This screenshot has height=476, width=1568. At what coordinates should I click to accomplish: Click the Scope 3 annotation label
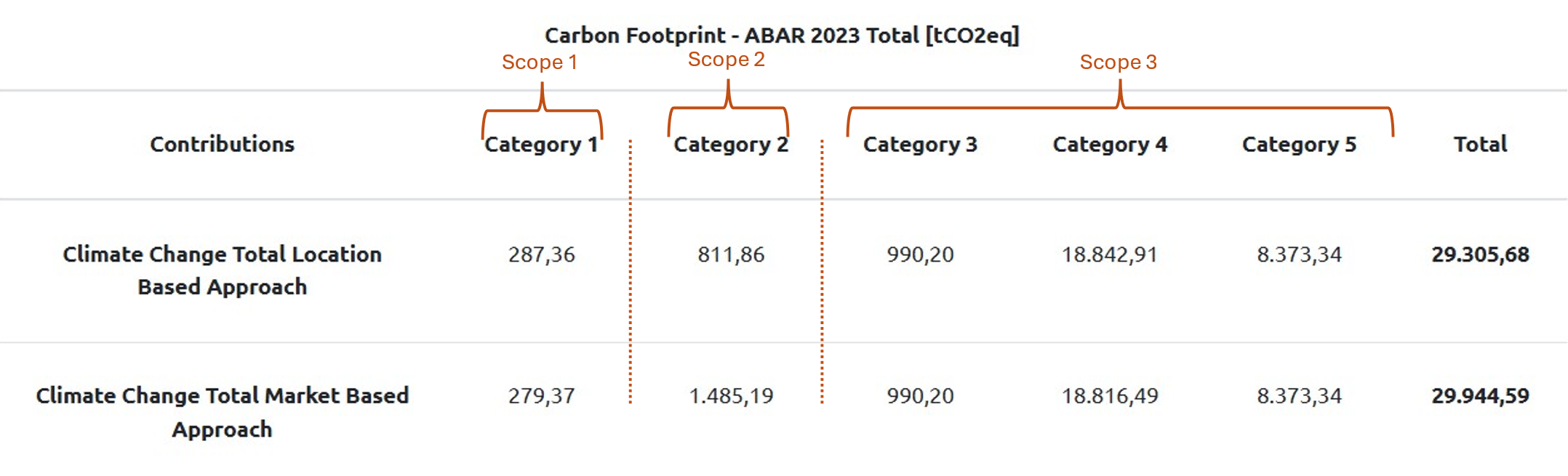pos(1118,62)
